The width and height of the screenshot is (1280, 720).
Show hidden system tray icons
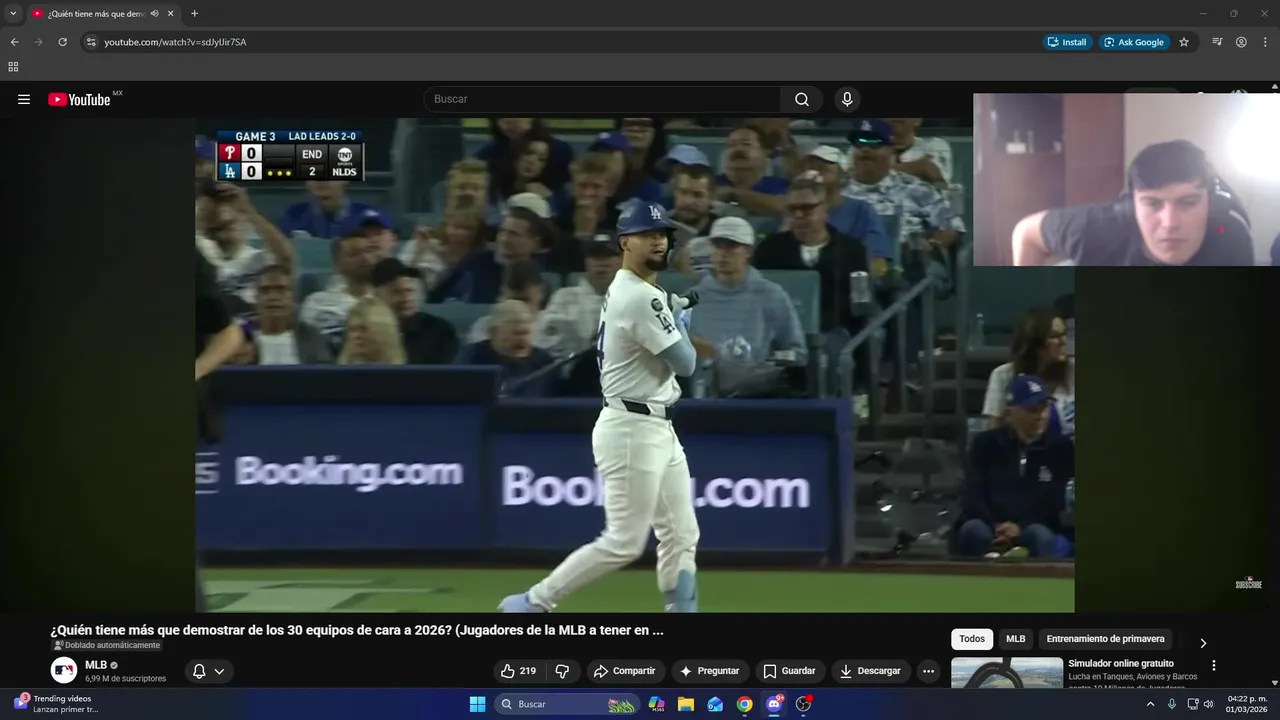click(1150, 704)
